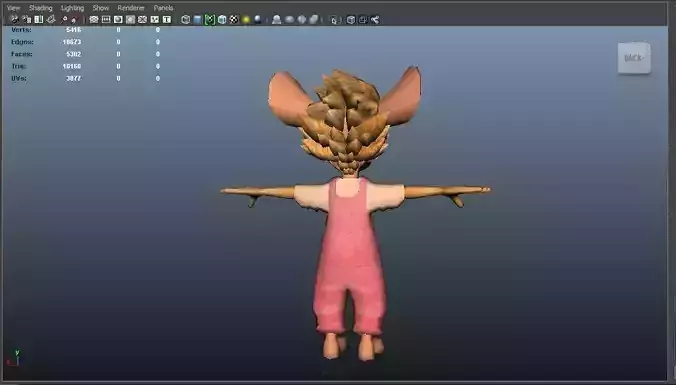
Task: Open the Lighting menu
Action: pyautogui.click(x=72, y=8)
